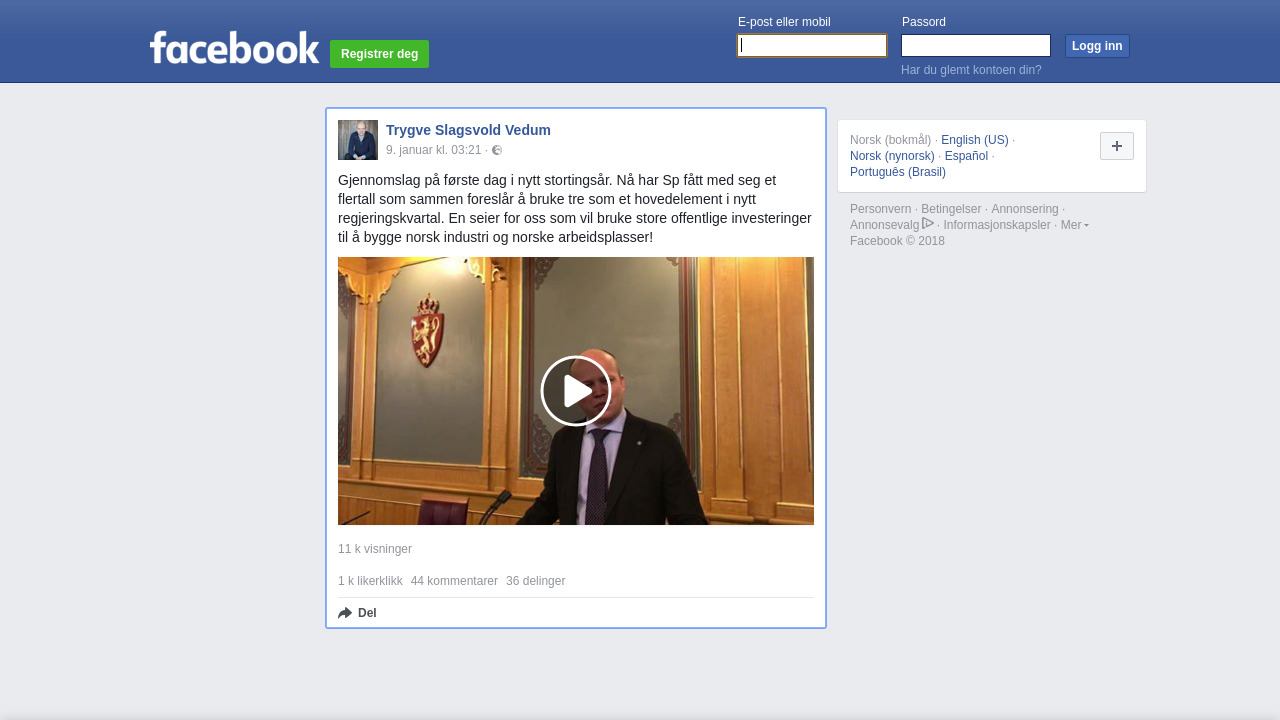Screen dimensions: 1280x720
Task: Open the Annonsering footer link
Action: point(1025,209)
